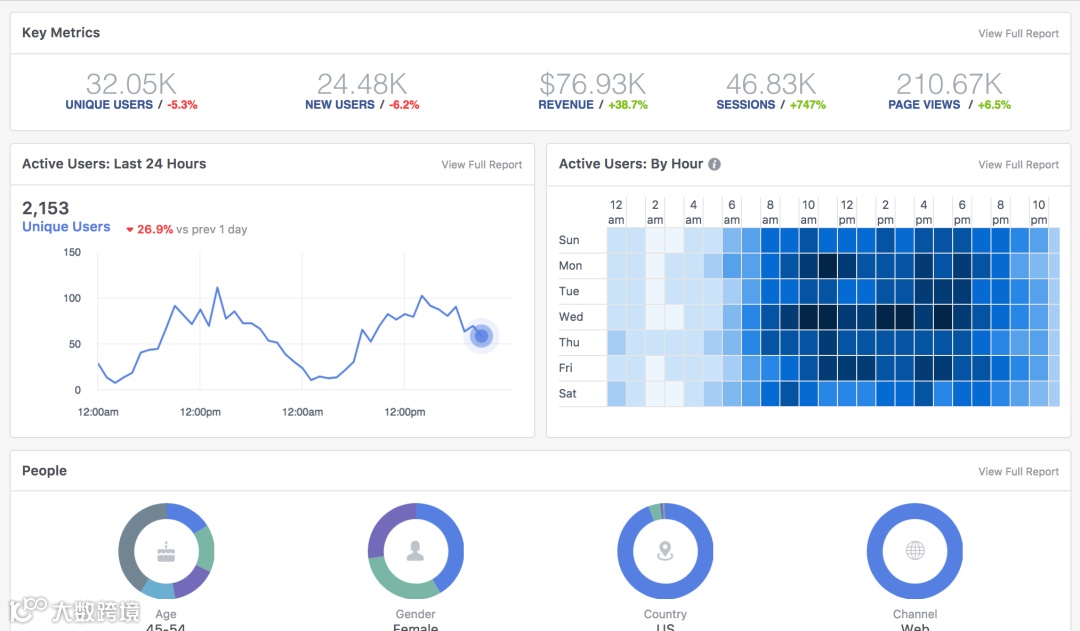Open View Full Report for Key Metrics
1080x631 pixels.
pyautogui.click(x=1018, y=33)
